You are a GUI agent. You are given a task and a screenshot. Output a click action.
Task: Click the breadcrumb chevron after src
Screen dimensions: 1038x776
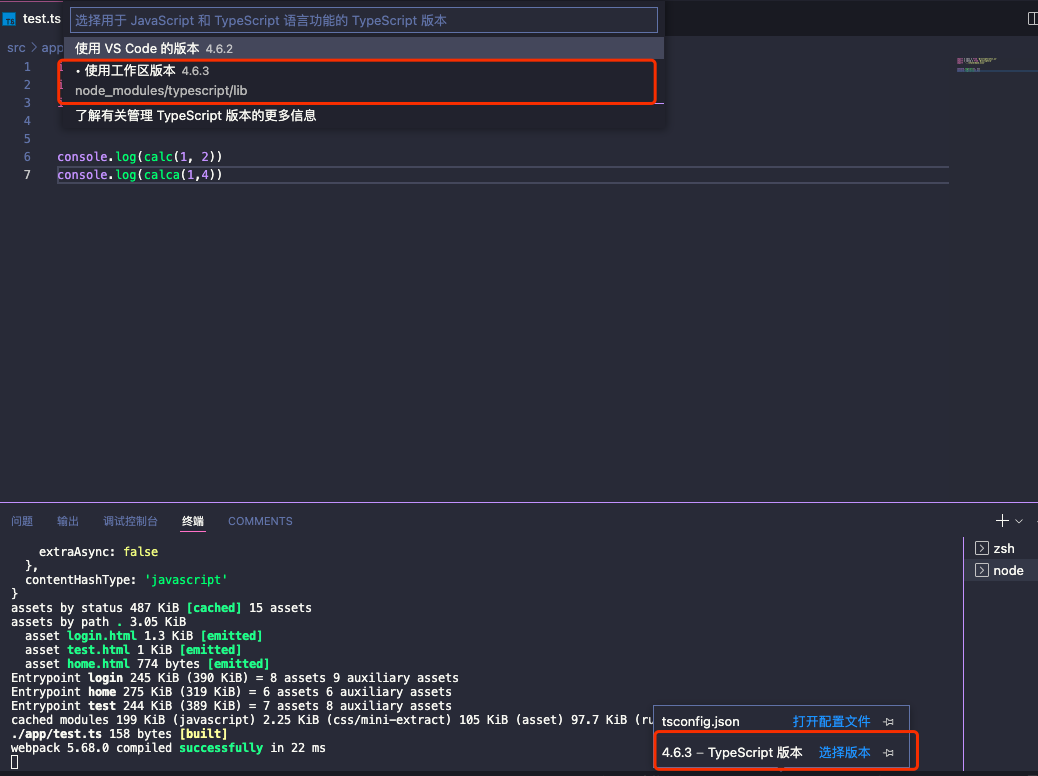[x=34, y=48]
